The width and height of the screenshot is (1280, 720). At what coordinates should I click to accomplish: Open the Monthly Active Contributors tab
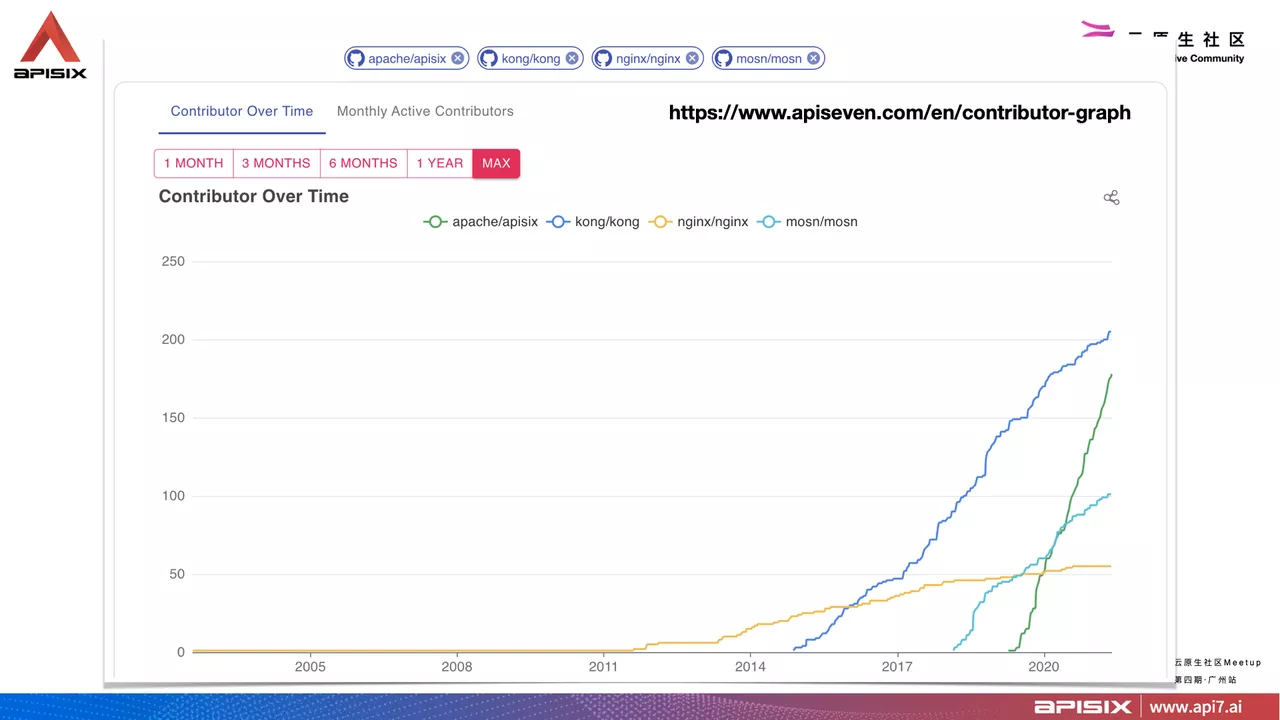425,111
